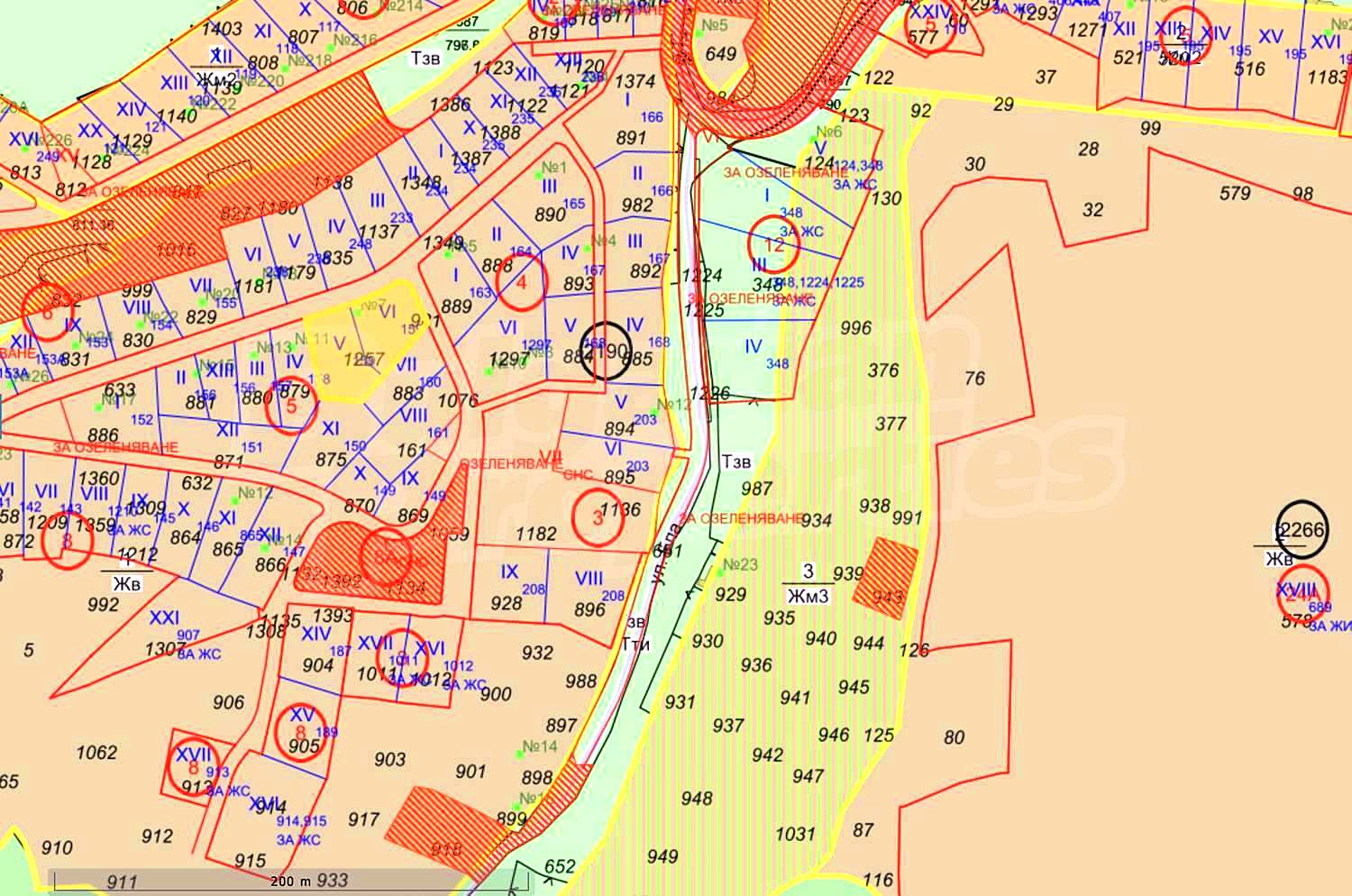The width and height of the screenshot is (1352, 896).
Task: Select parcel 579 in the upper right
Action: click(x=1234, y=193)
